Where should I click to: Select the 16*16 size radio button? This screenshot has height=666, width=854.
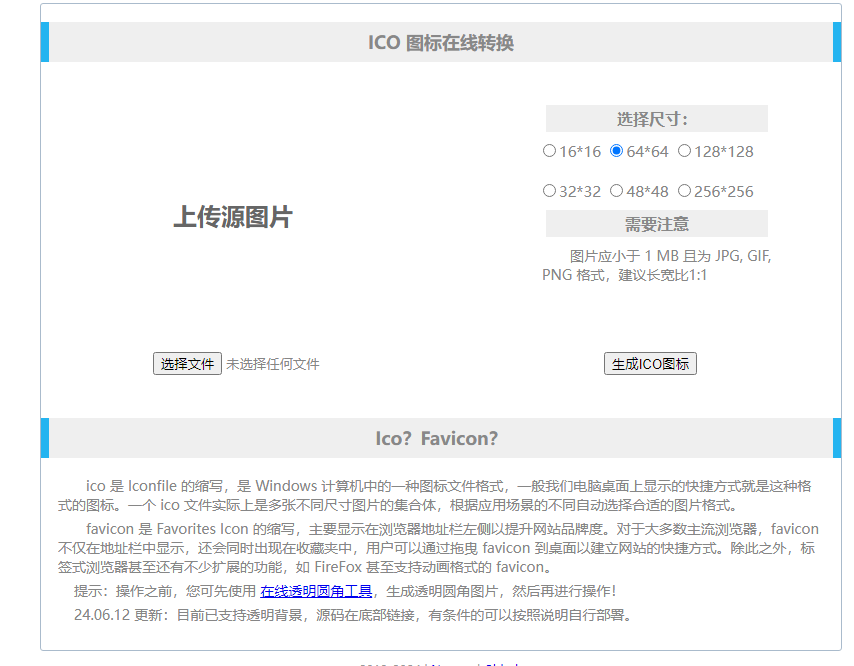pyautogui.click(x=549, y=151)
